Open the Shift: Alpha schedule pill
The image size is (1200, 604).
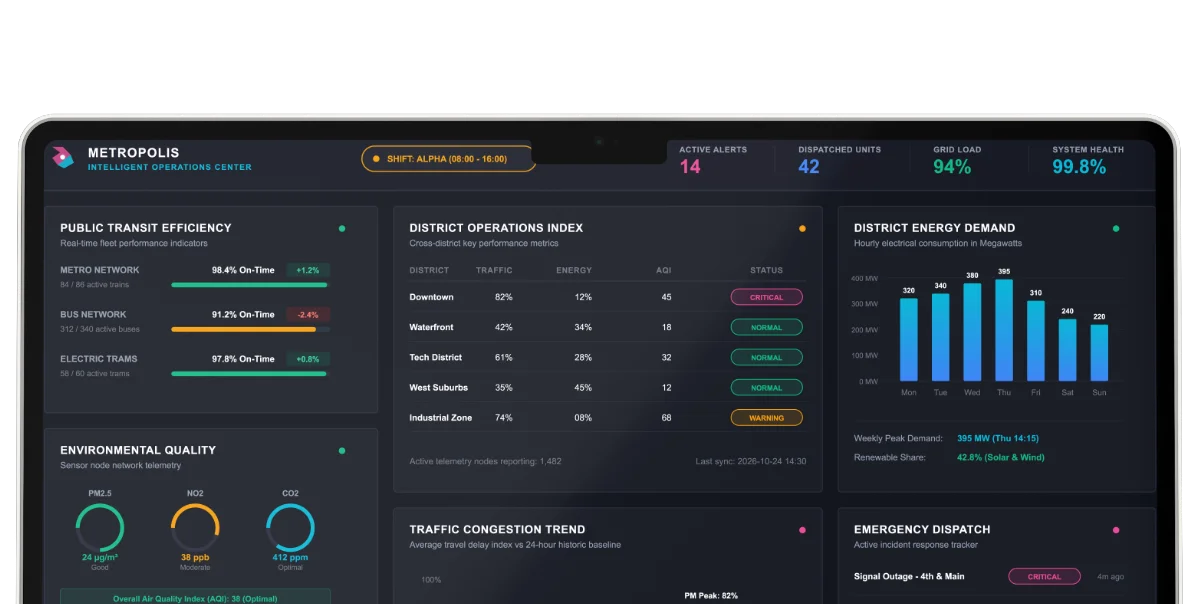pos(448,159)
